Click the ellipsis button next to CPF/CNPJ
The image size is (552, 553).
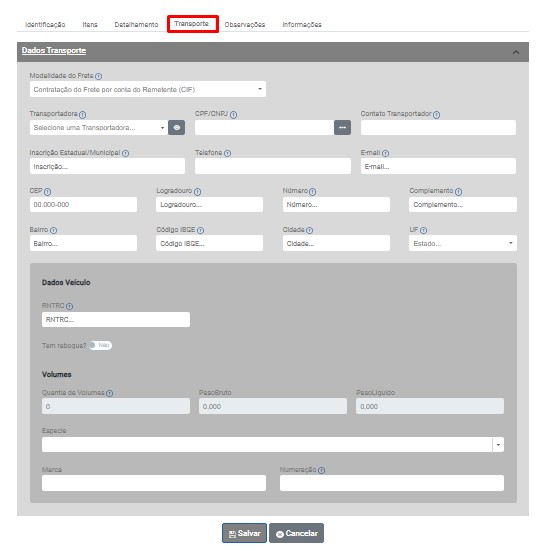(342, 128)
